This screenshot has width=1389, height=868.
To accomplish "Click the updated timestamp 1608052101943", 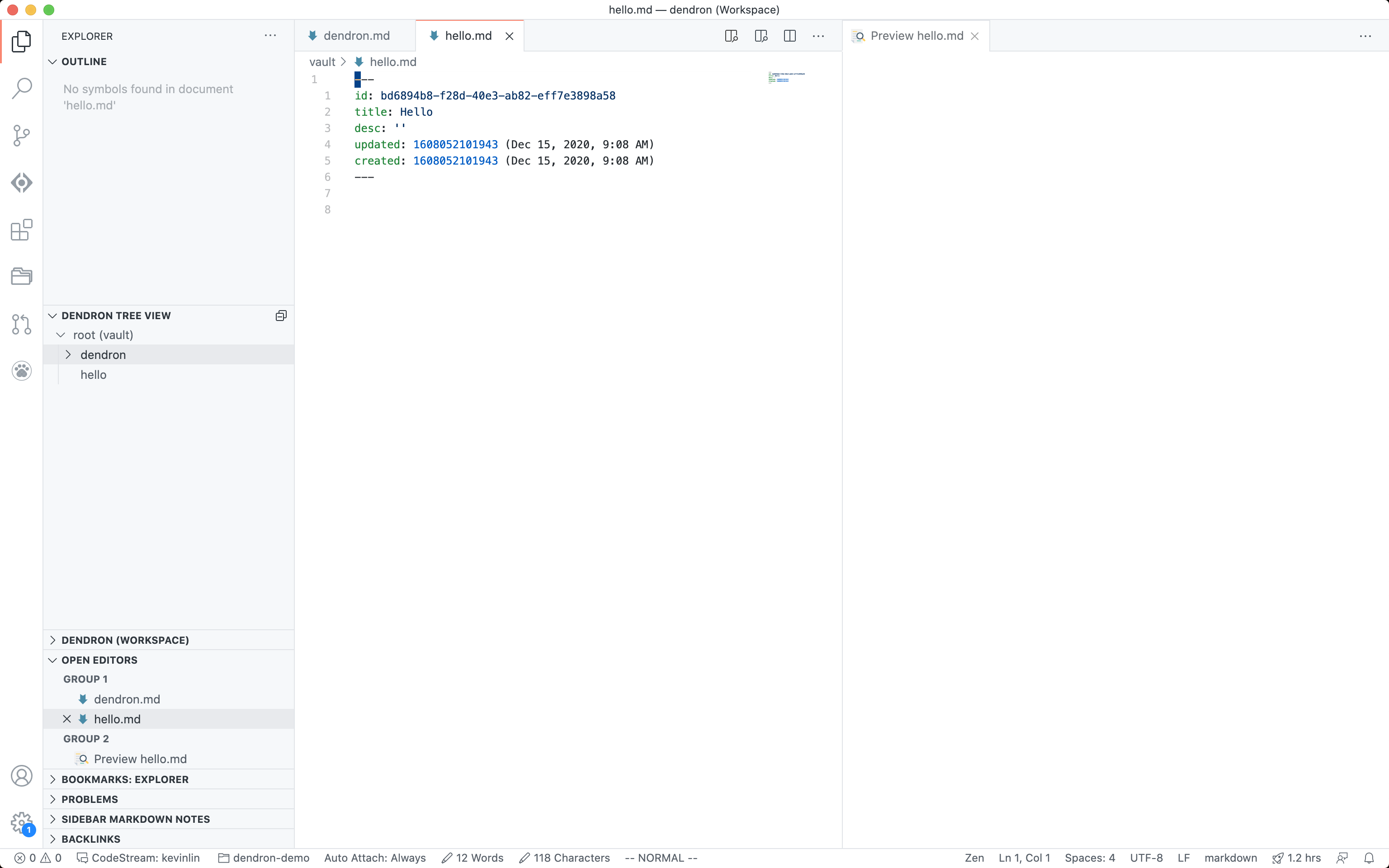I will (x=455, y=144).
